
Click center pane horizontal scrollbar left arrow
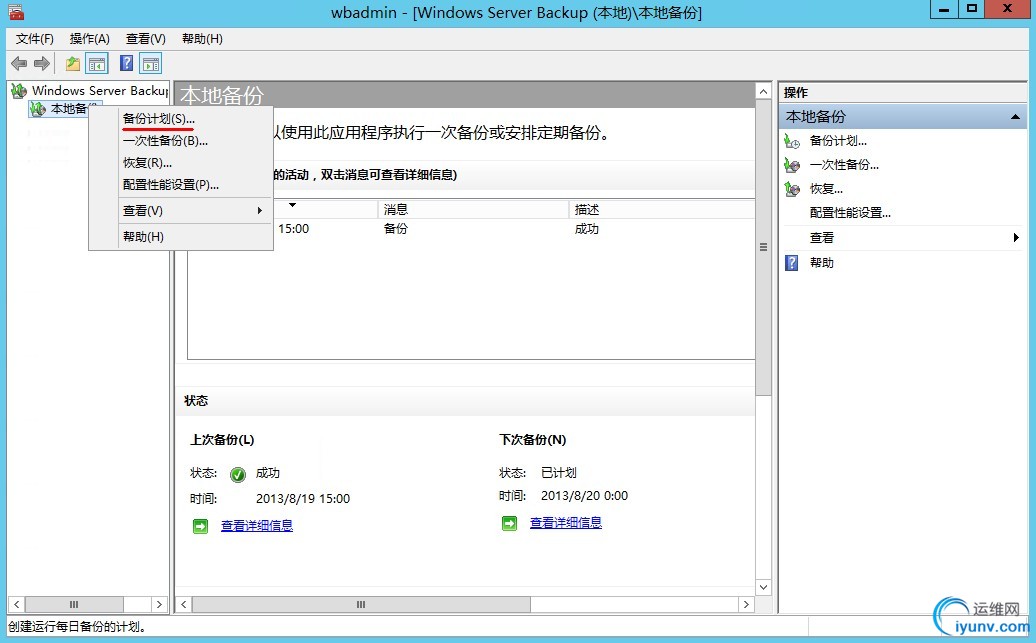pyautogui.click(x=184, y=604)
